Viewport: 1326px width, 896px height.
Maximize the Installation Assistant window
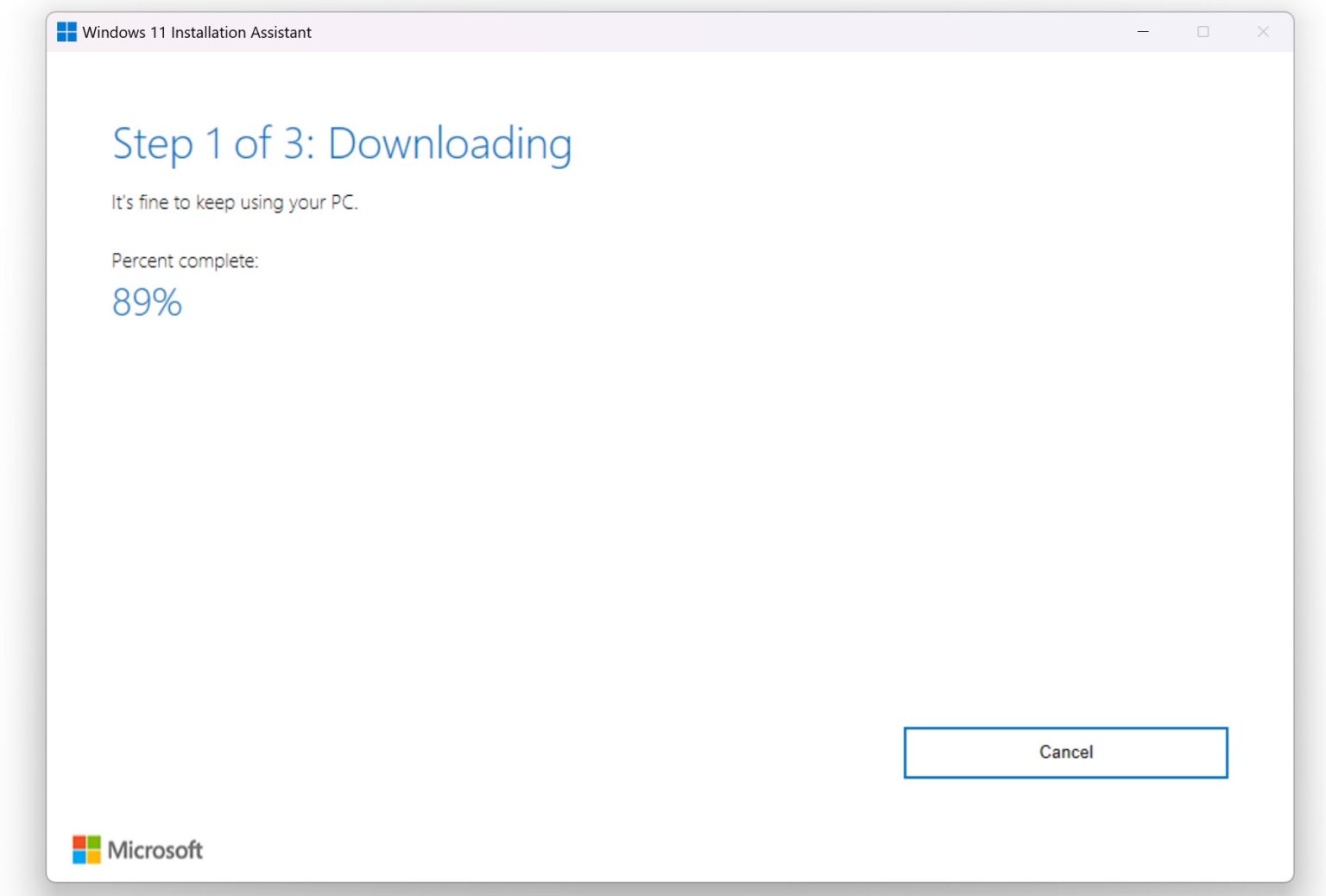[x=1203, y=31]
